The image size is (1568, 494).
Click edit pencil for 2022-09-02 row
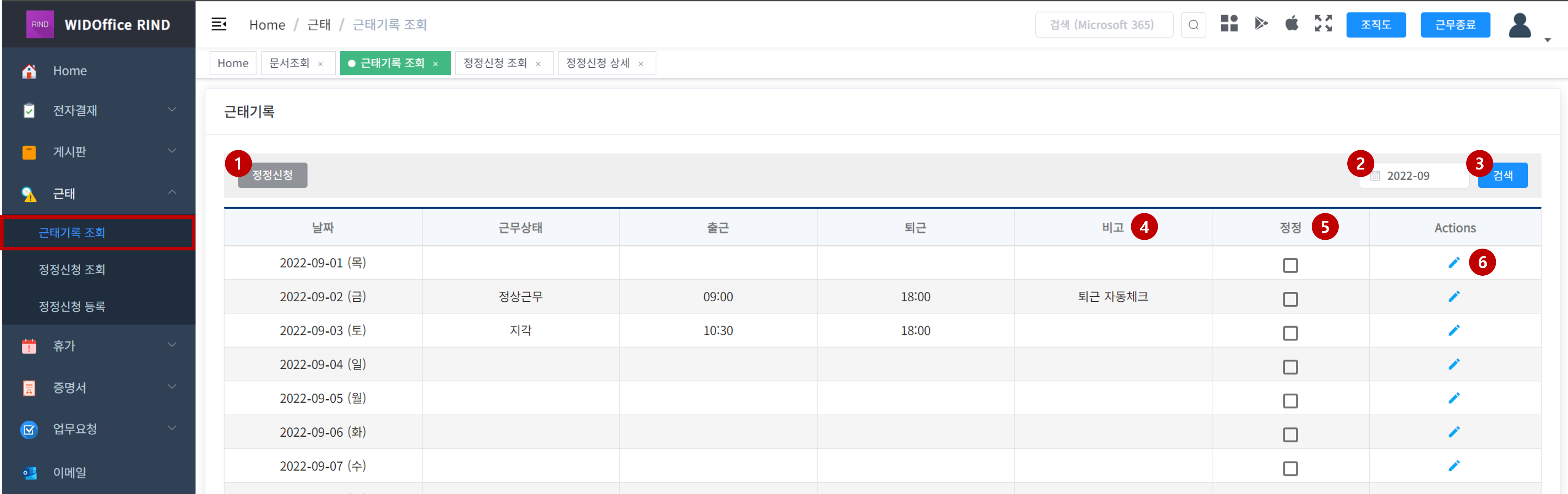pyautogui.click(x=1454, y=297)
